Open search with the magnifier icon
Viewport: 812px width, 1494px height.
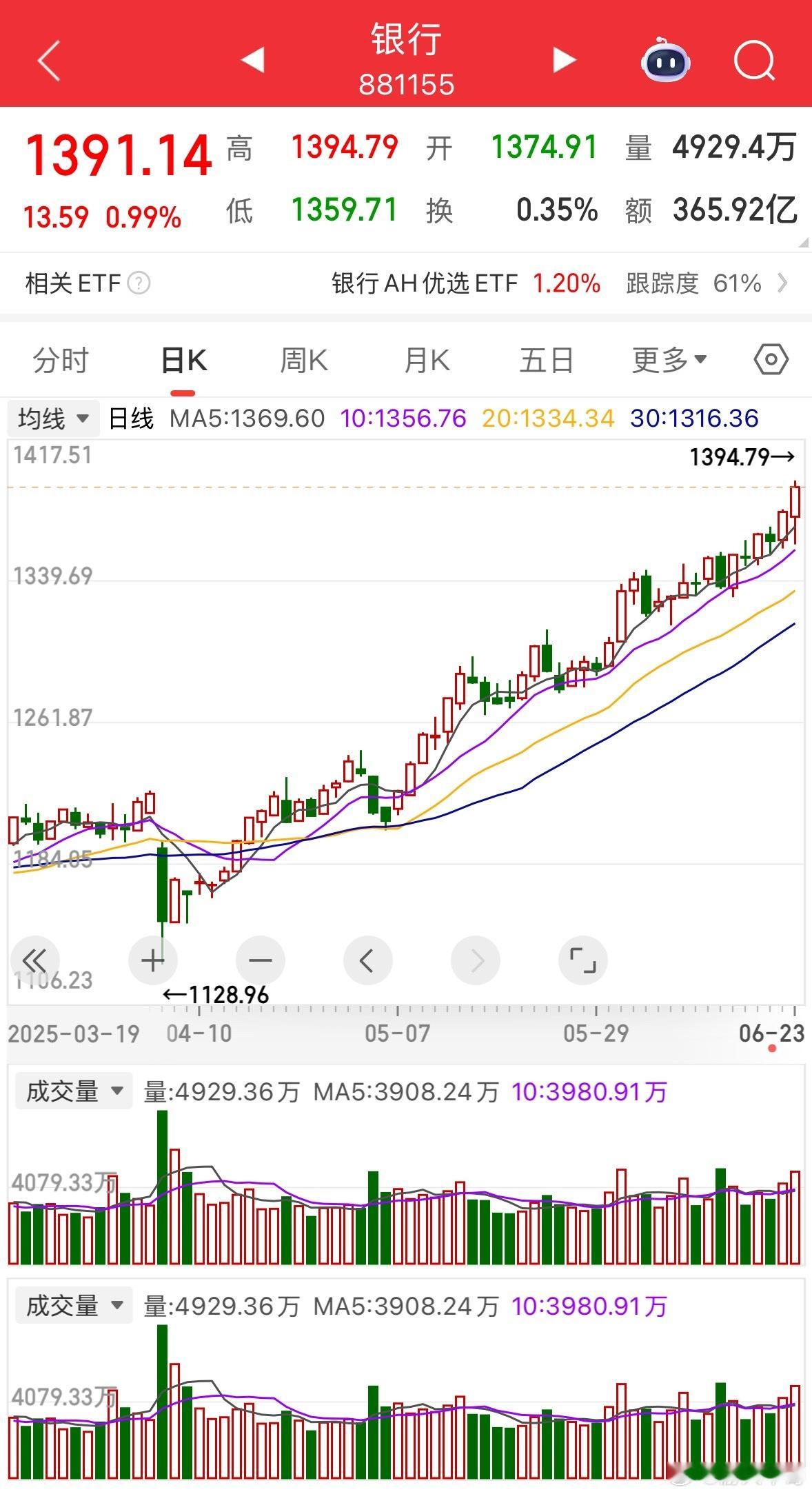[755, 61]
